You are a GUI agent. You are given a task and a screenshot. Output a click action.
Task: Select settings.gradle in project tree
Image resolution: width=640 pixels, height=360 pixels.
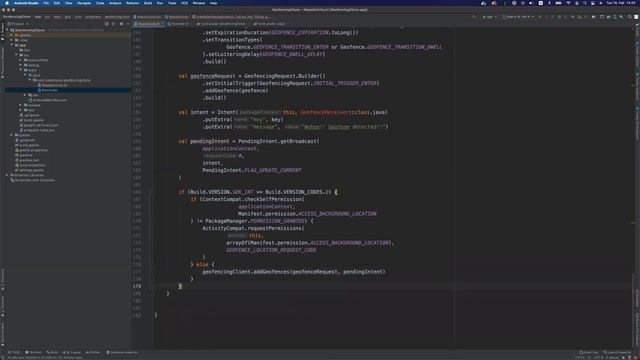click(x=29, y=170)
